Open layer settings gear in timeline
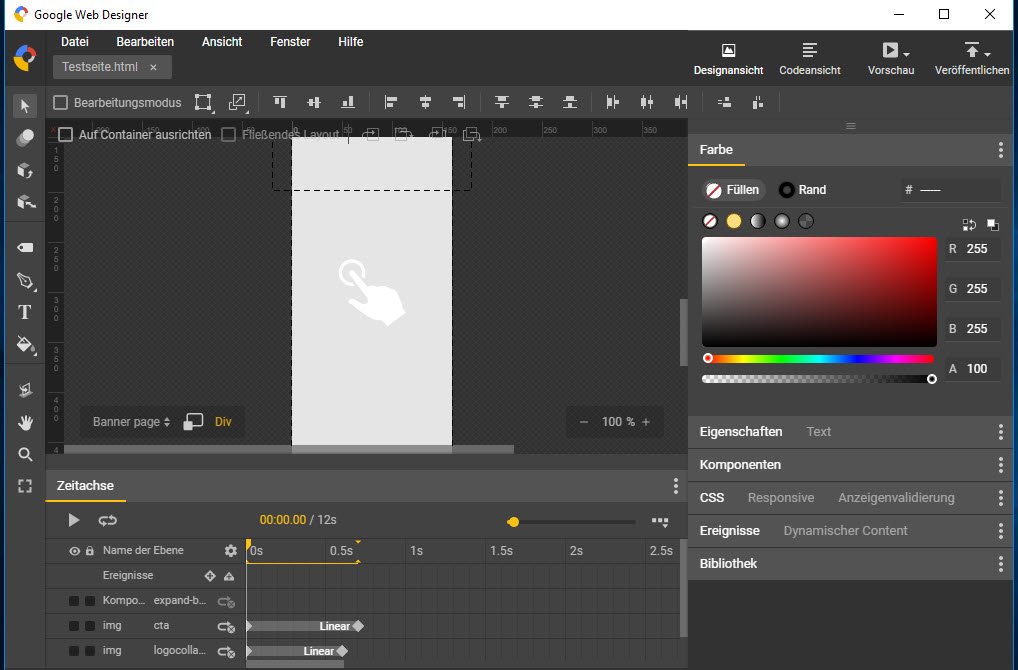The height and width of the screenshot is (670, 1018). pyautogui.click(x=231, y=551)
